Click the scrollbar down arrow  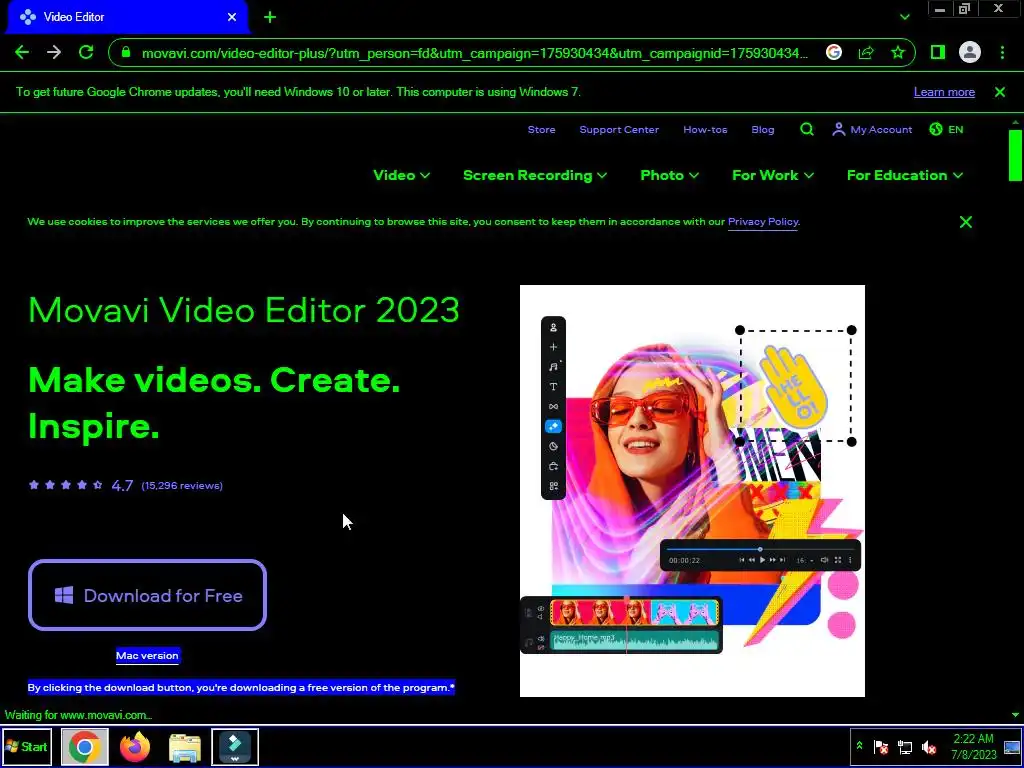click(1015, 714)
